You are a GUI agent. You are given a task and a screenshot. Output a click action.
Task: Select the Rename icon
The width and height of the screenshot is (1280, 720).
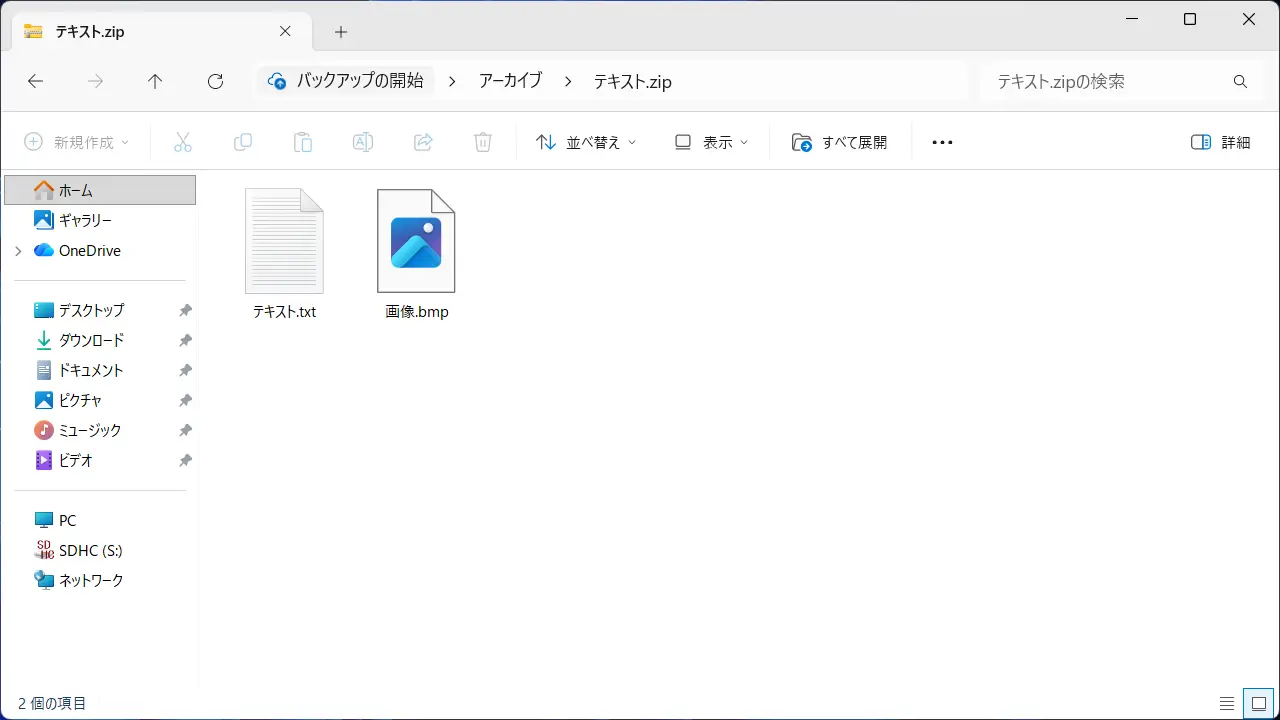(x=363, y=141)
